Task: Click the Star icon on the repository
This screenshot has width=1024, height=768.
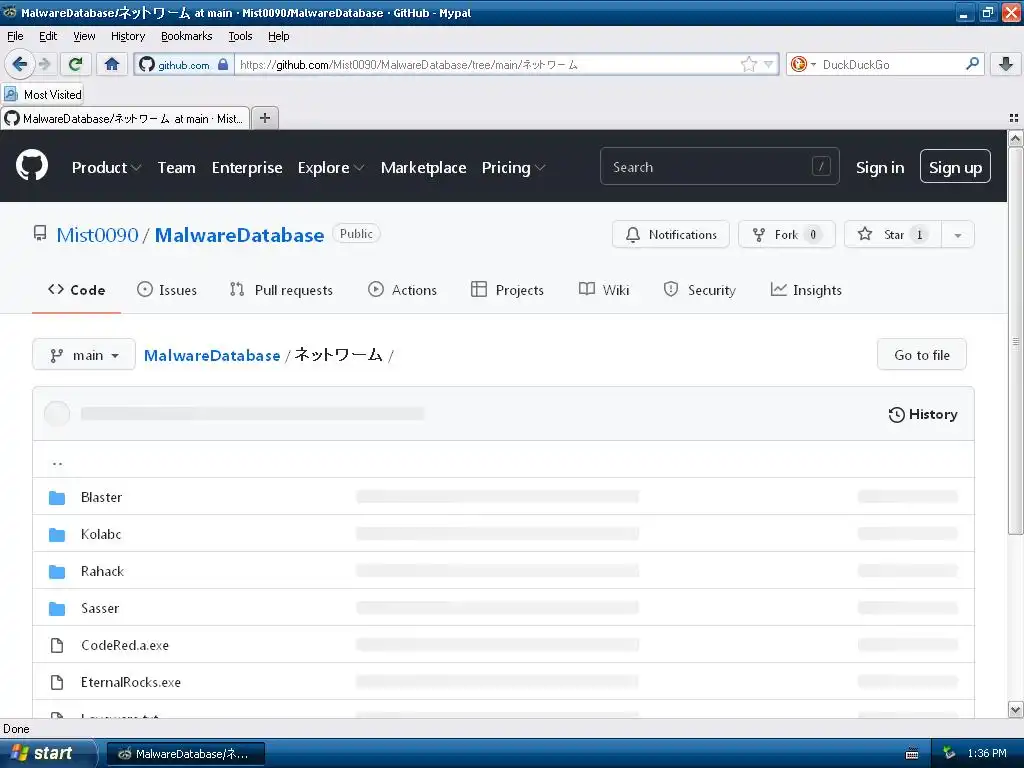Action: [x=865, y=234]
